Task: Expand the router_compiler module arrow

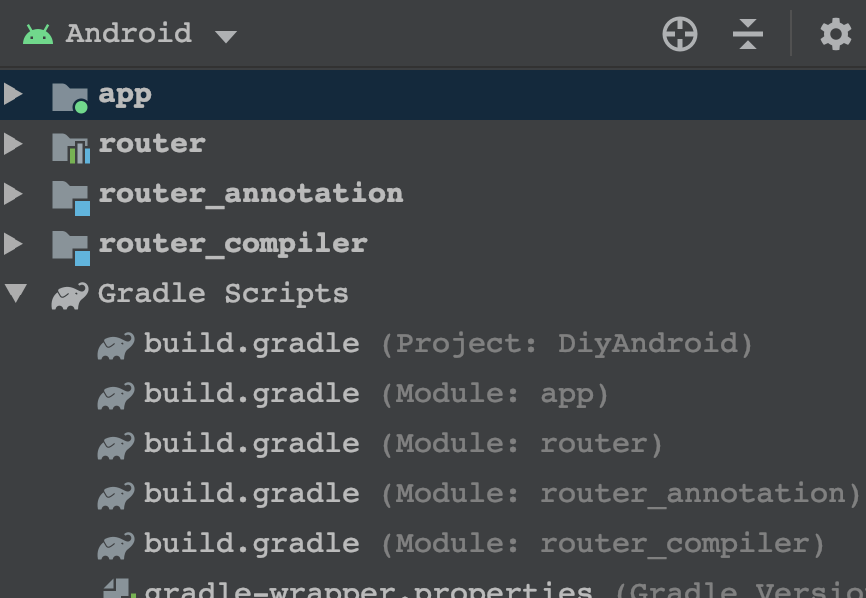Action: pyautogui.click(x=14, y=243)
